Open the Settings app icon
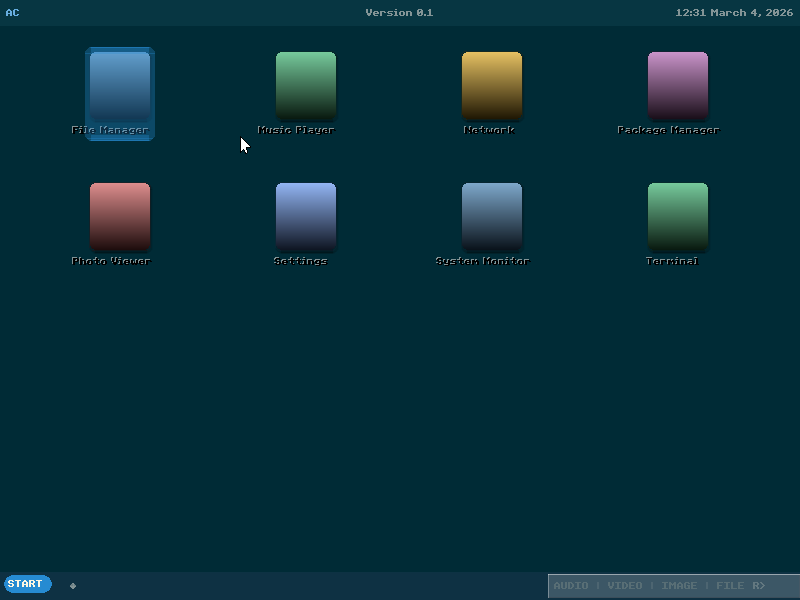The width and height of the screenshot is (800, 600). click(305, 216)
